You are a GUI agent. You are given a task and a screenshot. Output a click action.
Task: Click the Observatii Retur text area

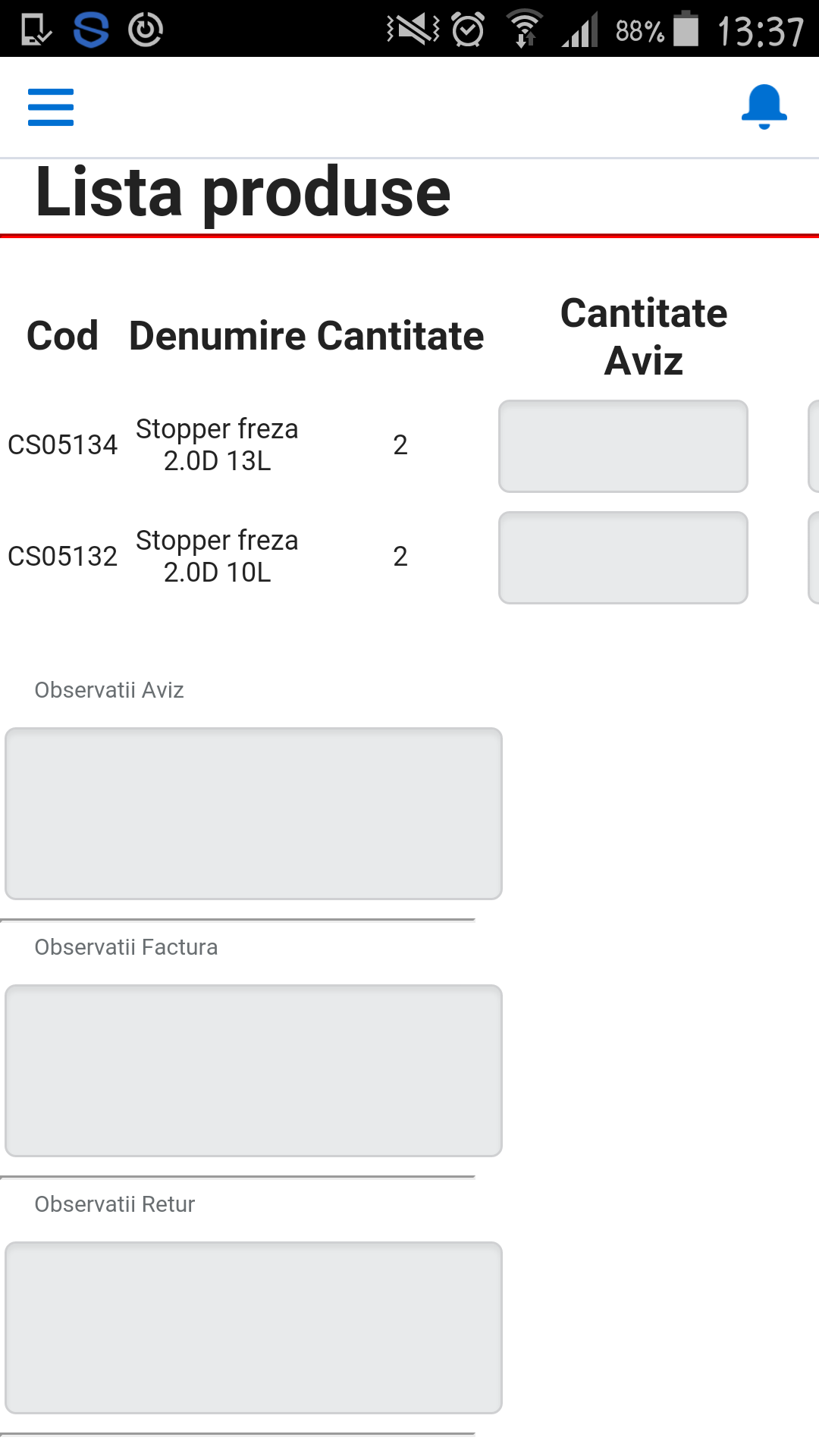253,1327
